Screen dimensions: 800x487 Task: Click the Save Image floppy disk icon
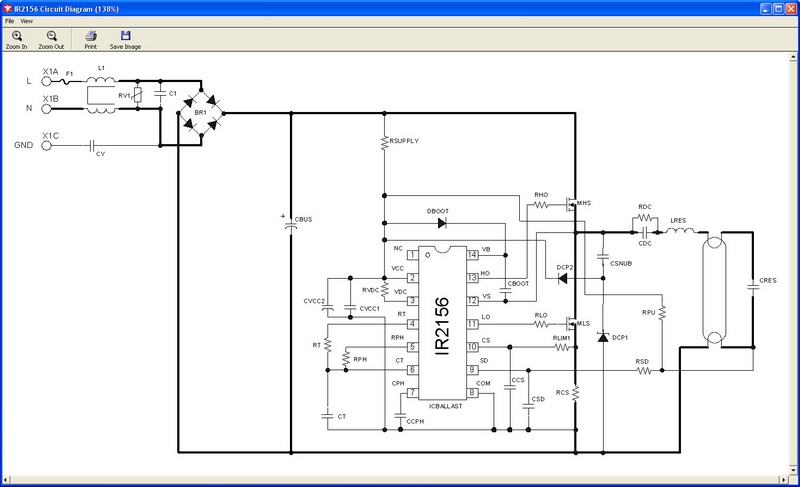[125, 36]
